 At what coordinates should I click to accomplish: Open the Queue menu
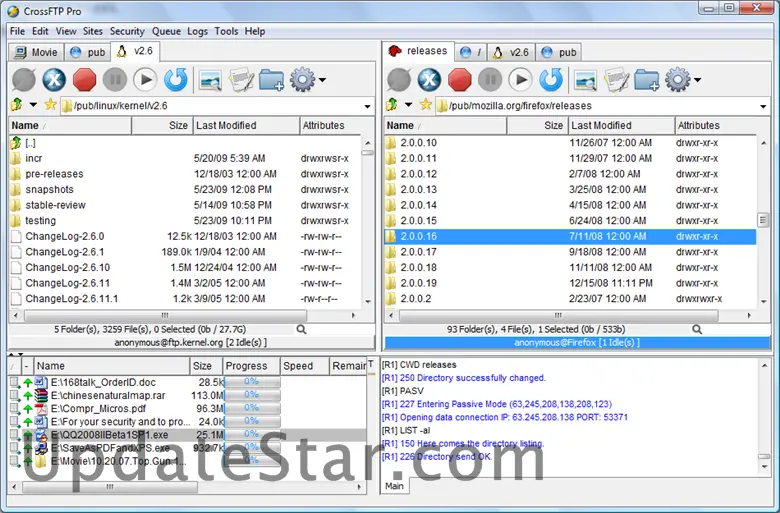166,31
